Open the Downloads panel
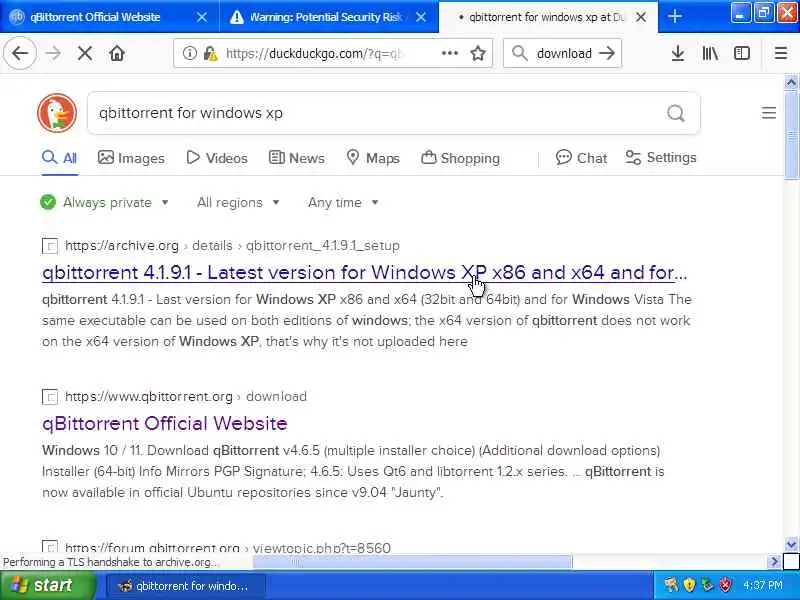Viewport: 800px width, 600px height. click(x=678, y=53)
